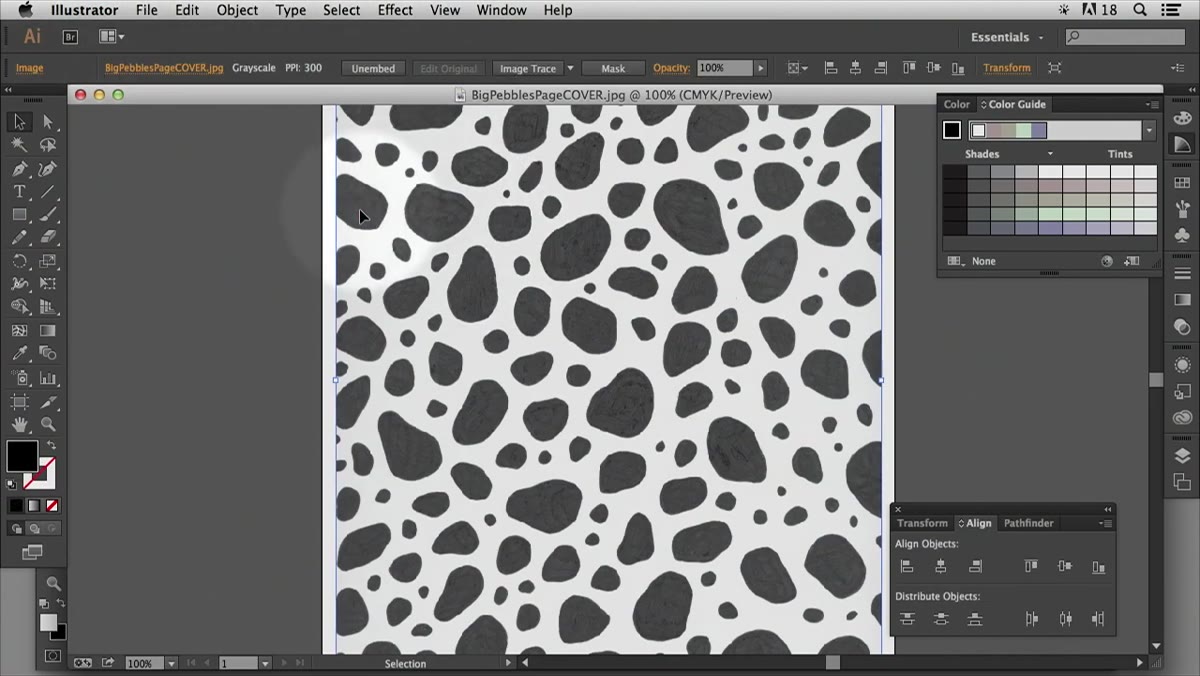Select the Selection tool (black arrow)
1200x676 pixels.
click(19, 122)
